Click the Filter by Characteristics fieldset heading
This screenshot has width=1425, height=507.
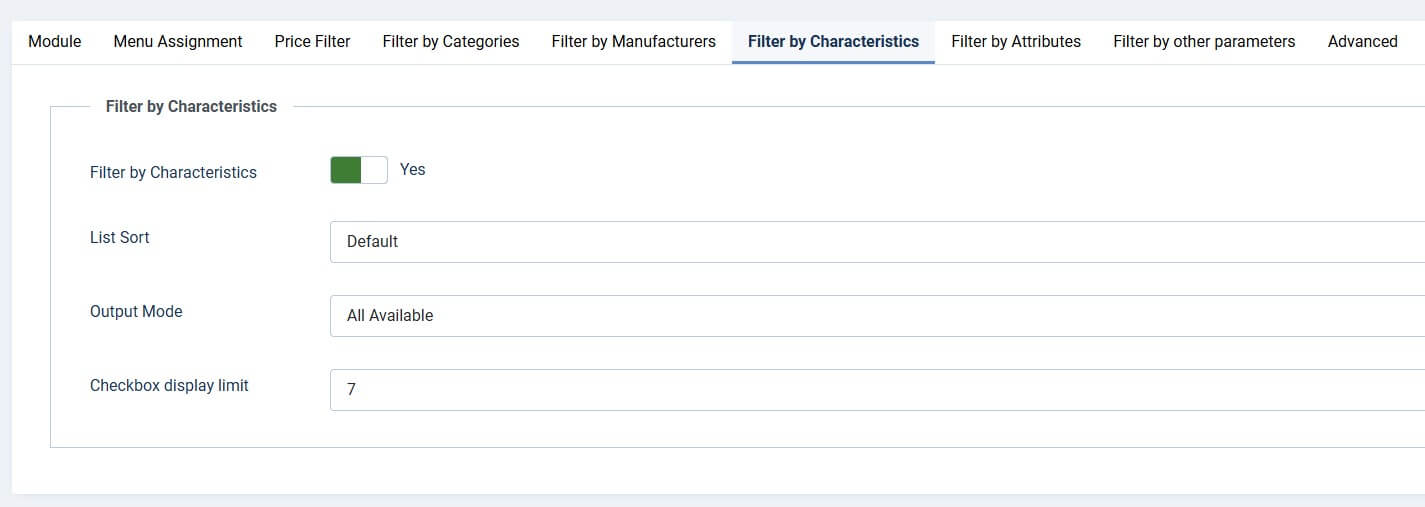pyautogui.click(x=191, y=106)
